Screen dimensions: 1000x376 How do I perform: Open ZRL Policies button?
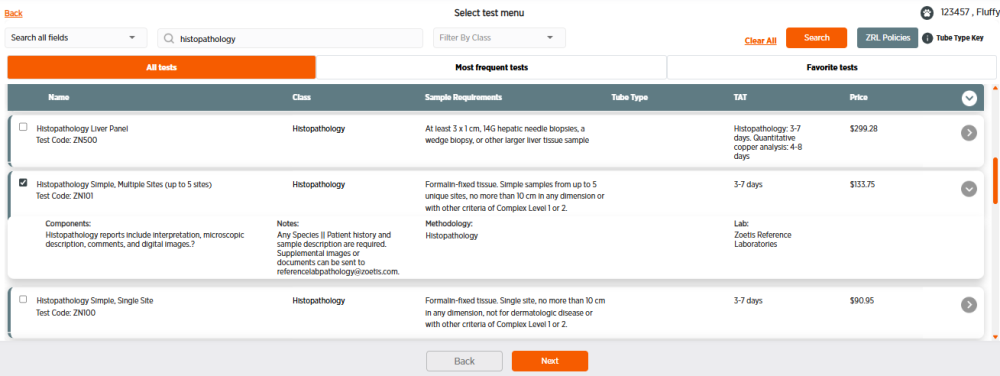(x=887, y=38)
